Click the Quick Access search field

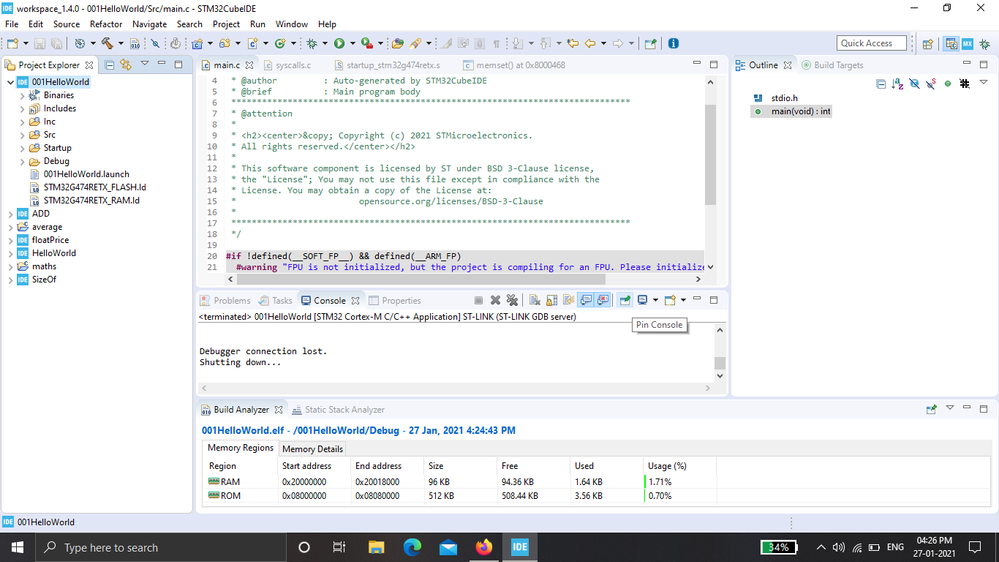871,43
